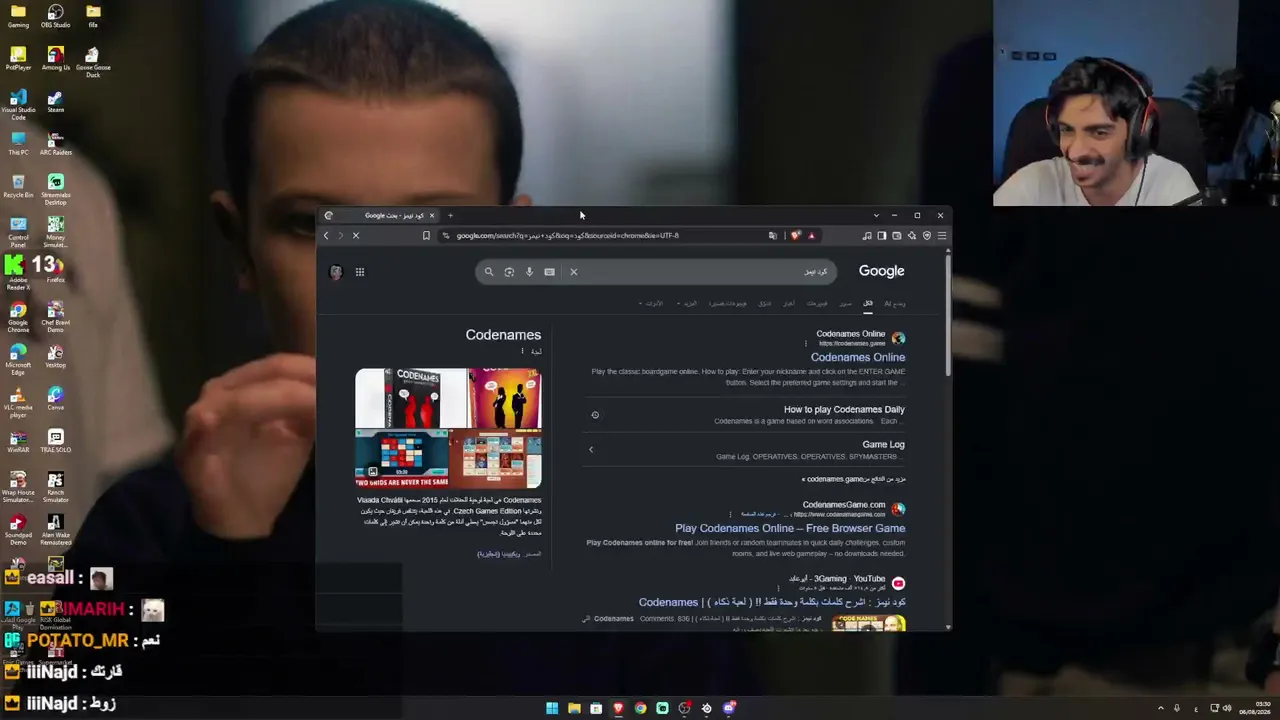This screenshot has height=720, width=1280.
Task: Launch Visual Studio Code shortcut
Action: click(18, 104)
